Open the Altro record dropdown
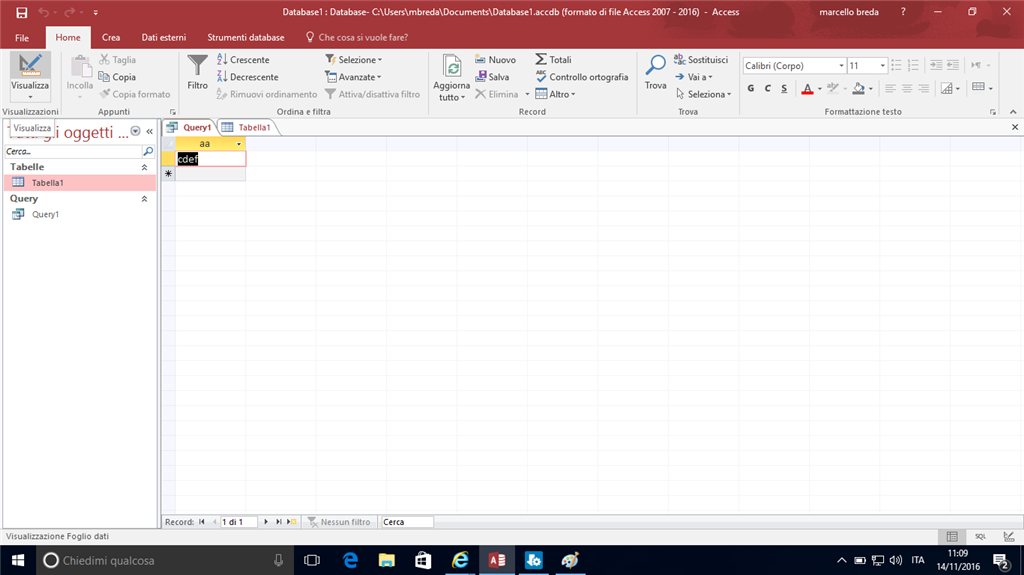 pos(556,94)
